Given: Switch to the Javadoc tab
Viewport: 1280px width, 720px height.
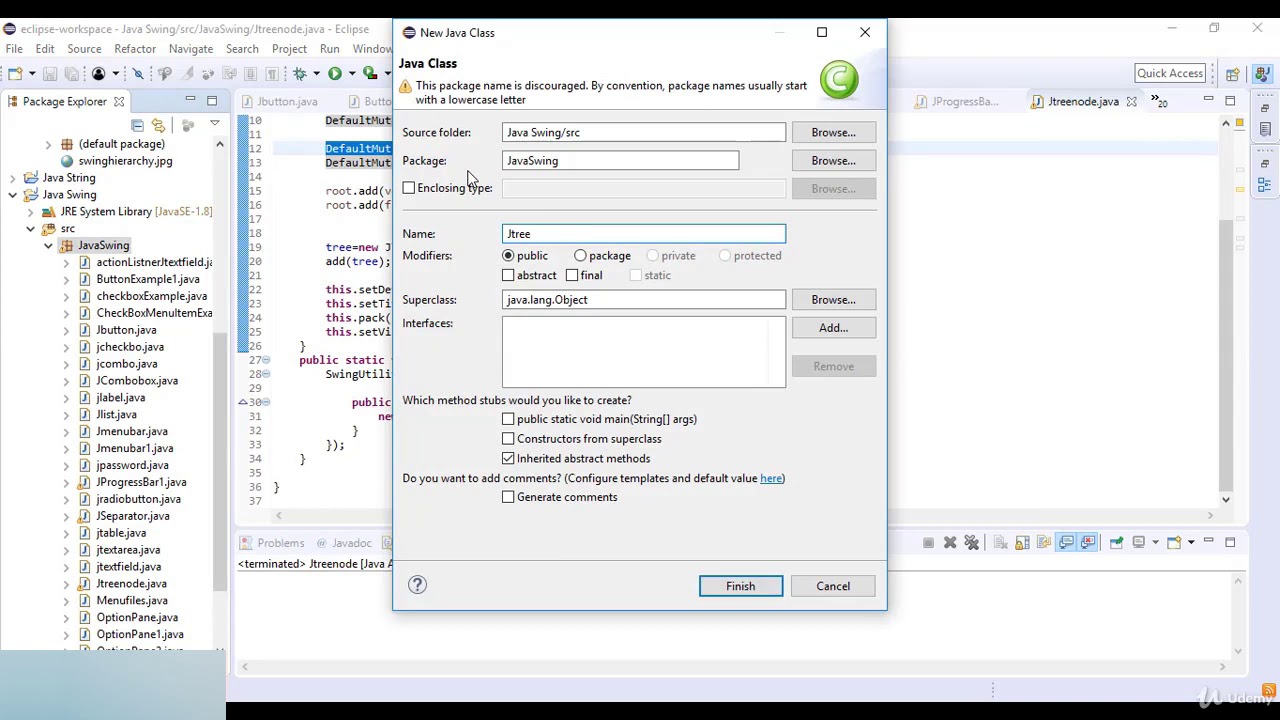Looking at the screenshot, I should 344,543.
